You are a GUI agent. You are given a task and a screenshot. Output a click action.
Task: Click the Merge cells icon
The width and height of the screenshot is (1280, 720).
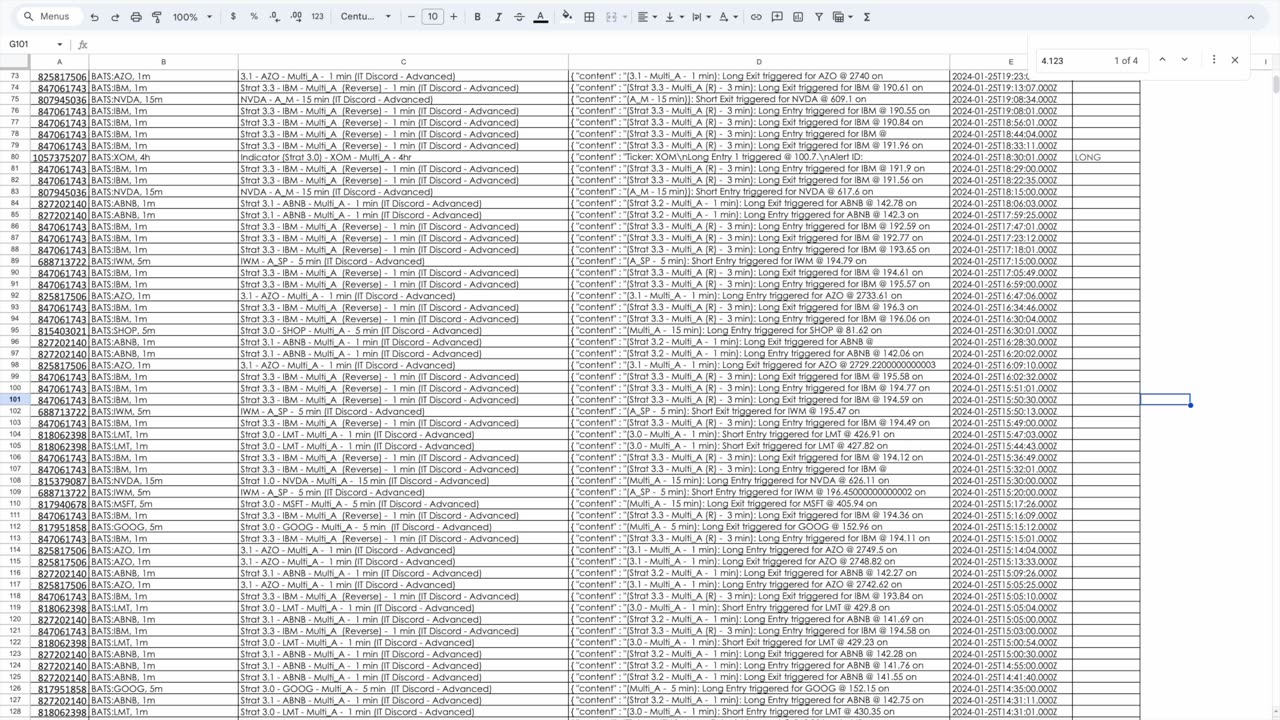tap(610, 17)
